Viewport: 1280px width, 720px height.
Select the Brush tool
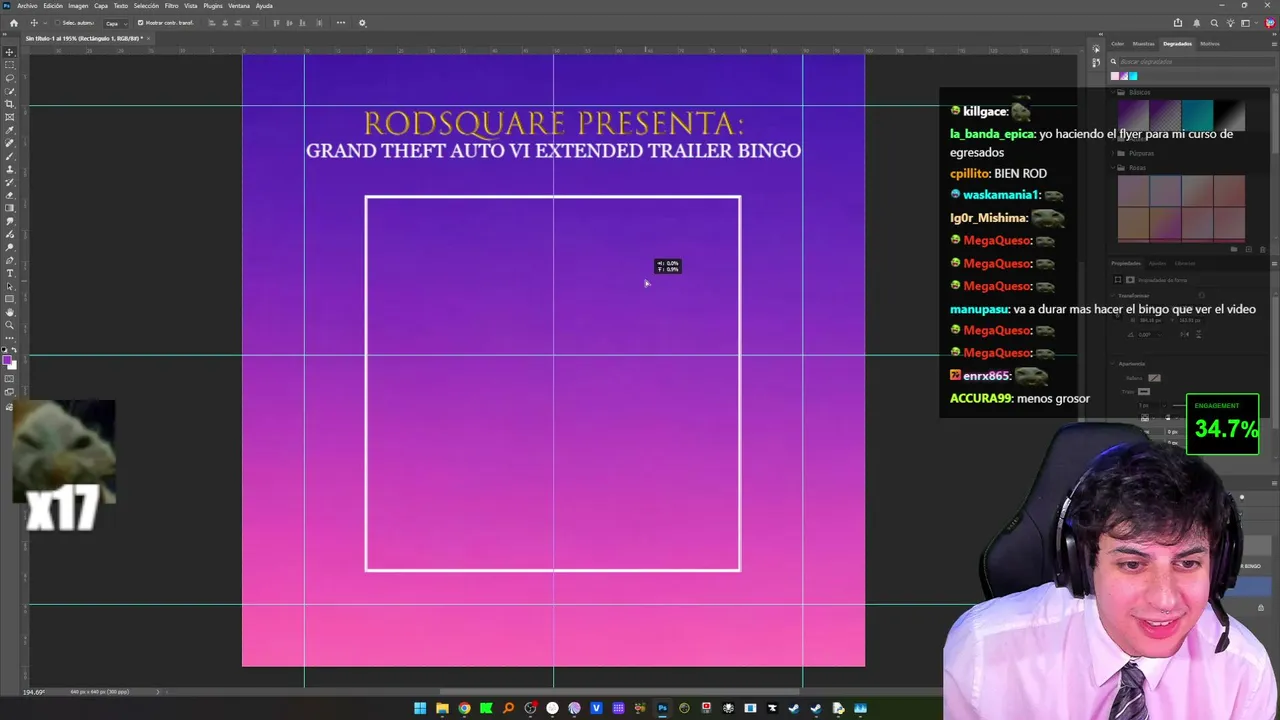coord(10,156)
